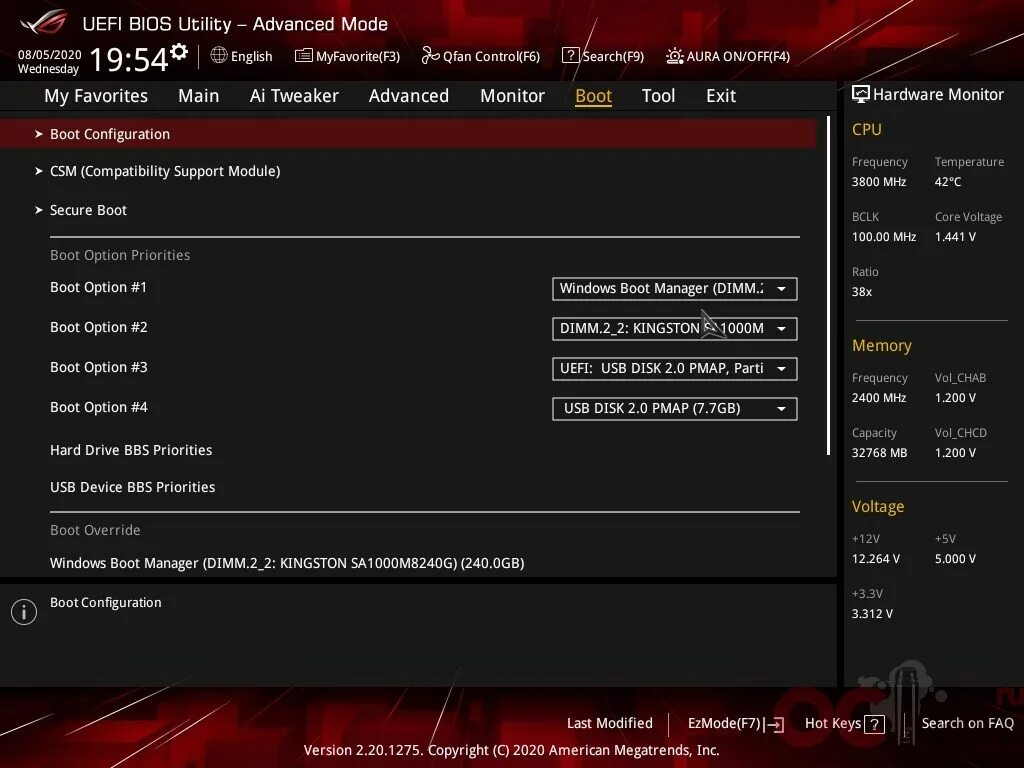Click the 19:54 clock display
Viewport: 1024px width, 768px height.
[129, 59]
